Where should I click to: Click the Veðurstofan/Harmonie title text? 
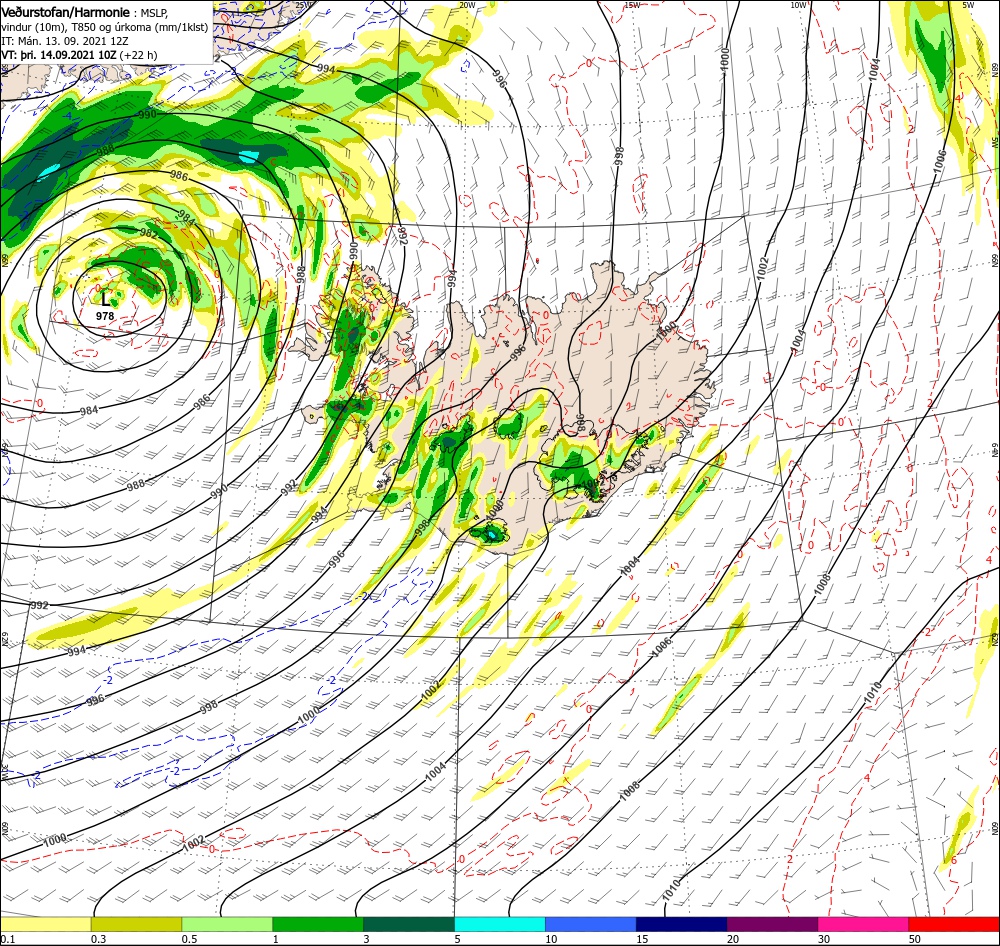(66, 12)
